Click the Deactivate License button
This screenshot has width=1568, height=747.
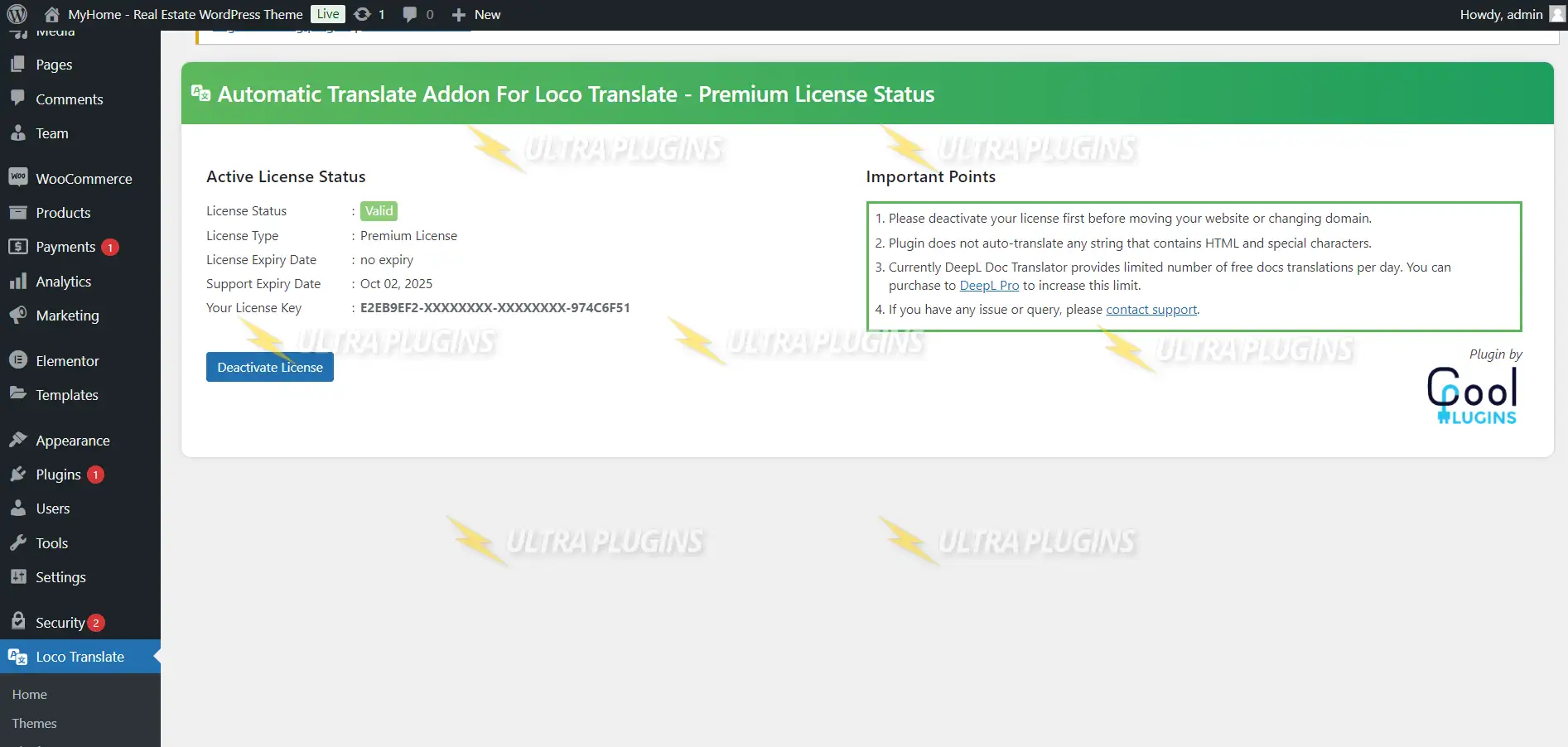point(270,367)
